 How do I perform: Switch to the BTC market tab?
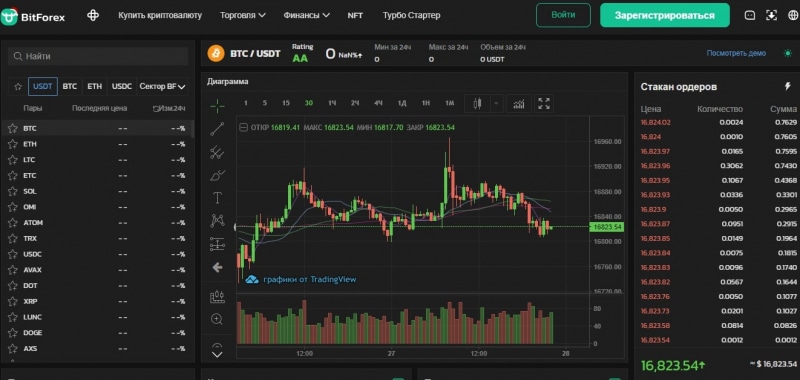70,87
